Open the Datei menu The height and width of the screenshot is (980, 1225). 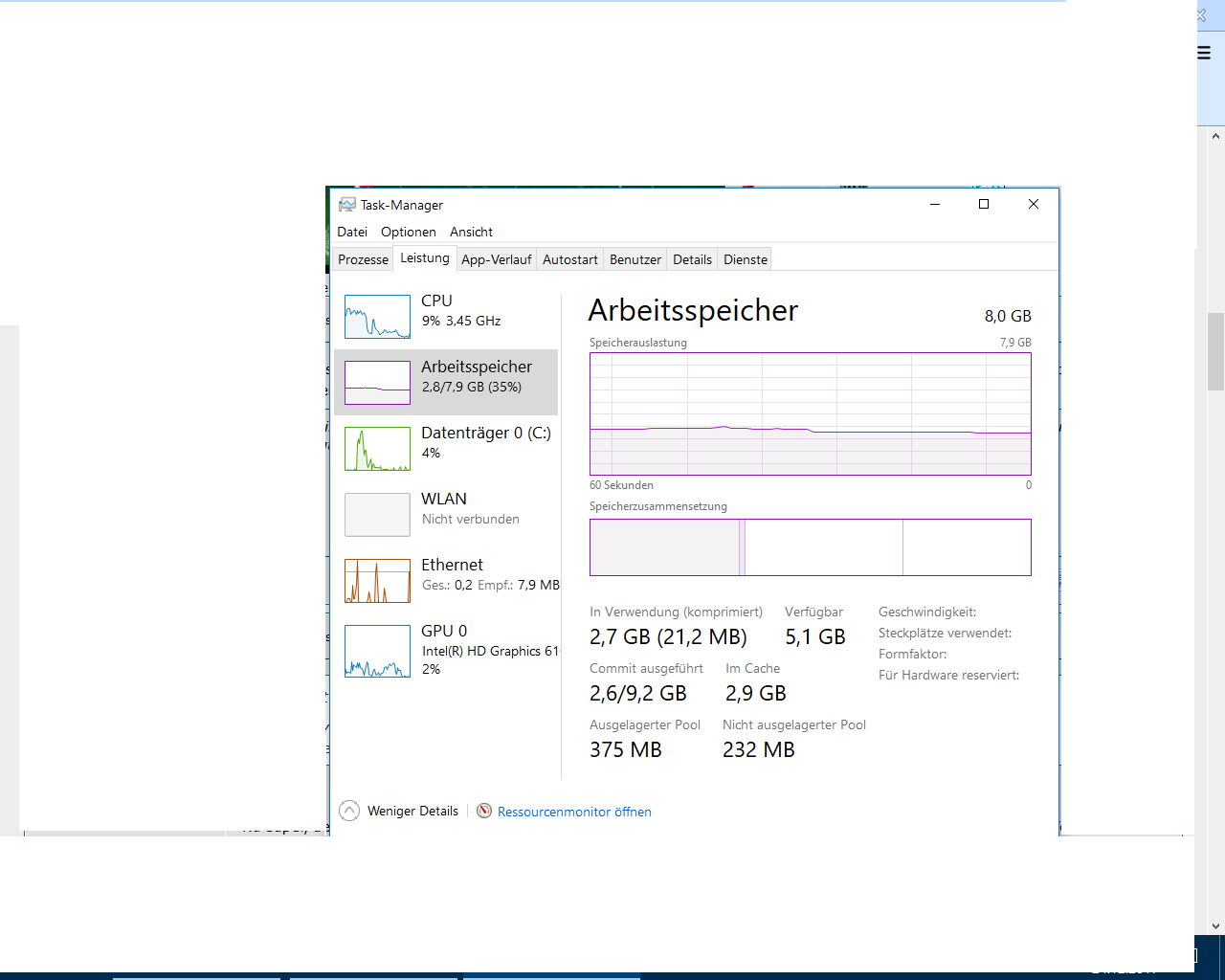pos(352,232)
